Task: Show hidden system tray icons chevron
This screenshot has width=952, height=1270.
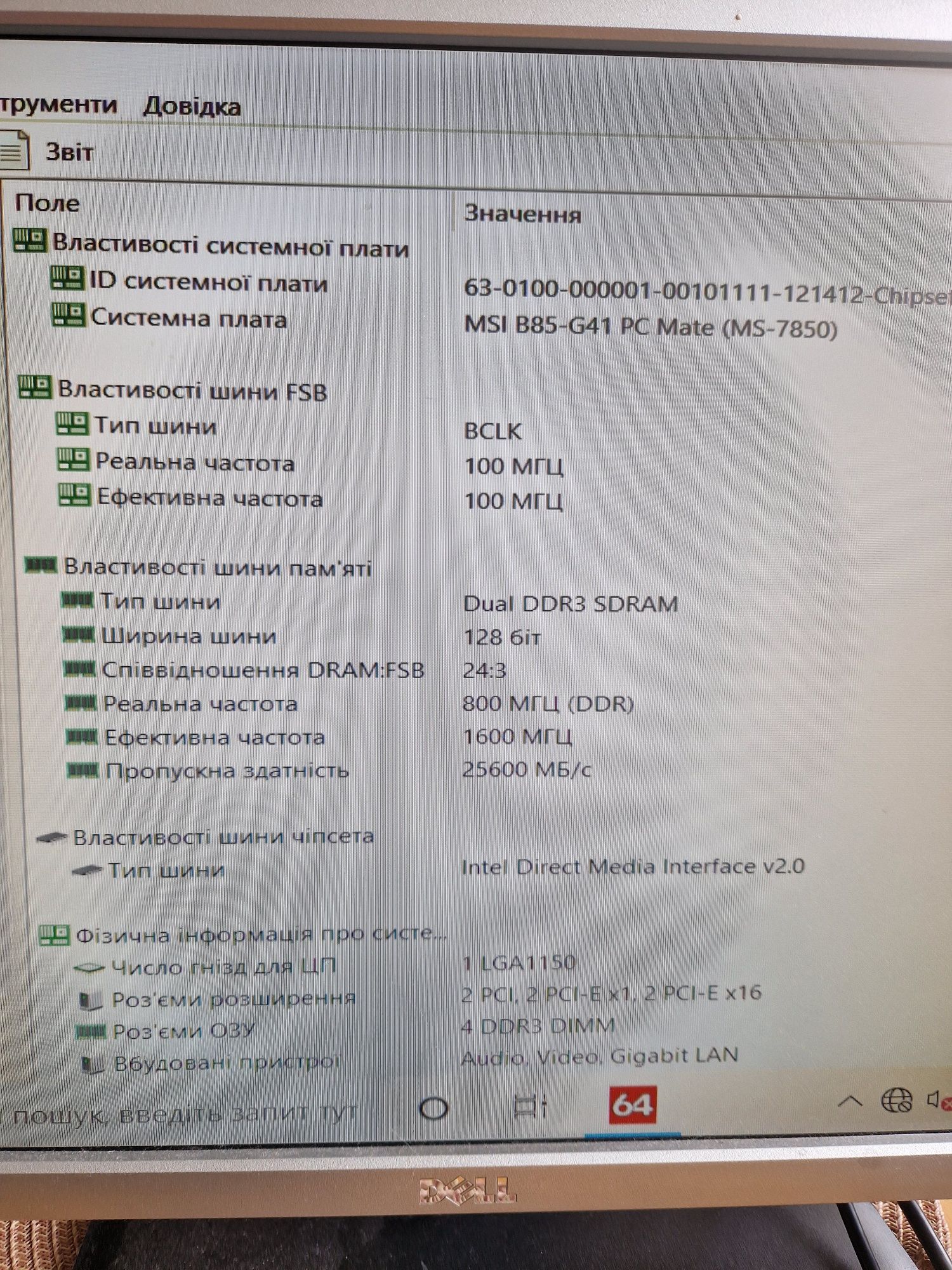Action: pyautogui.click(x=850, y=1100)
